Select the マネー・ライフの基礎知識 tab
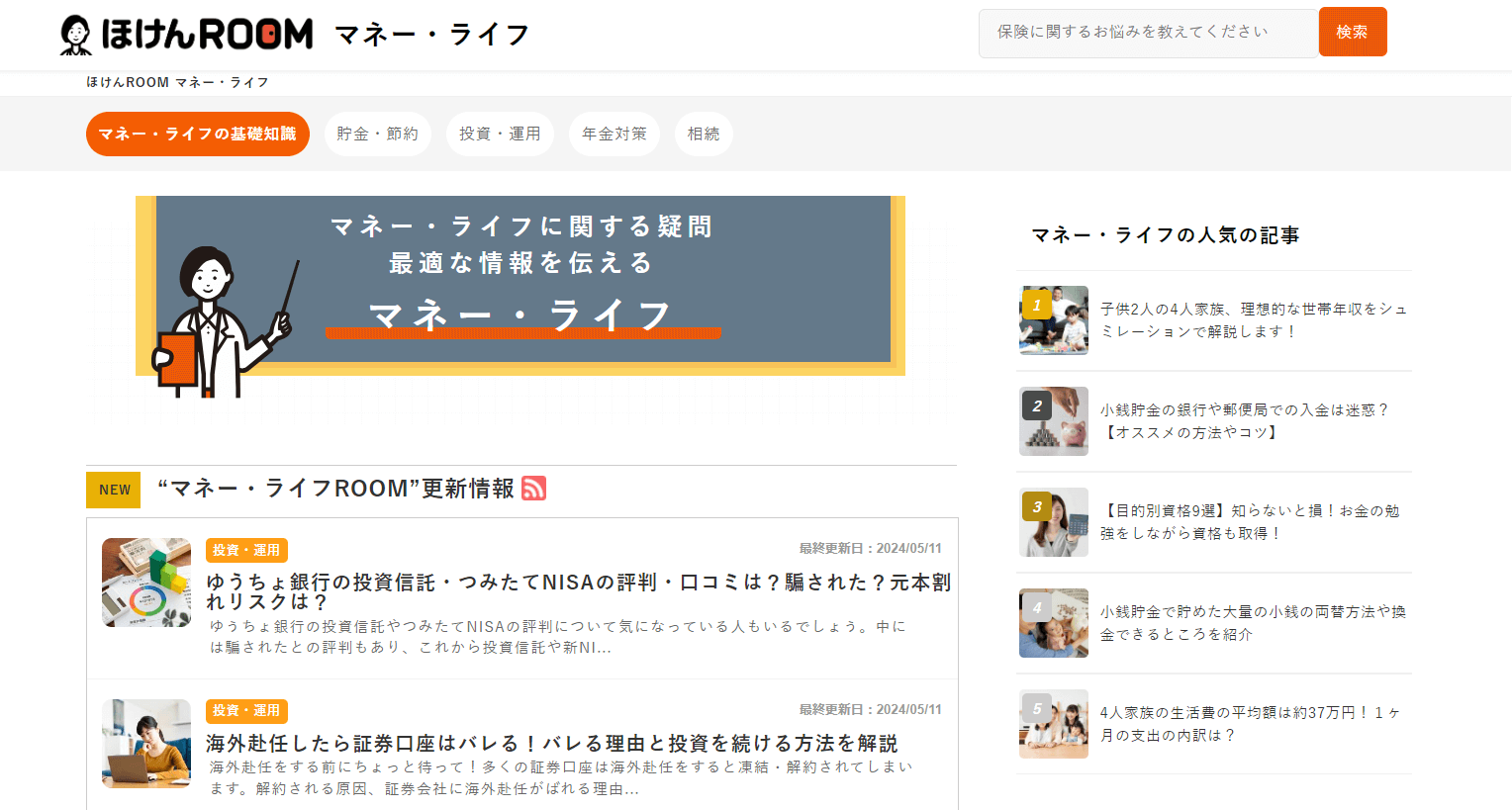 [x=198, y=134]
